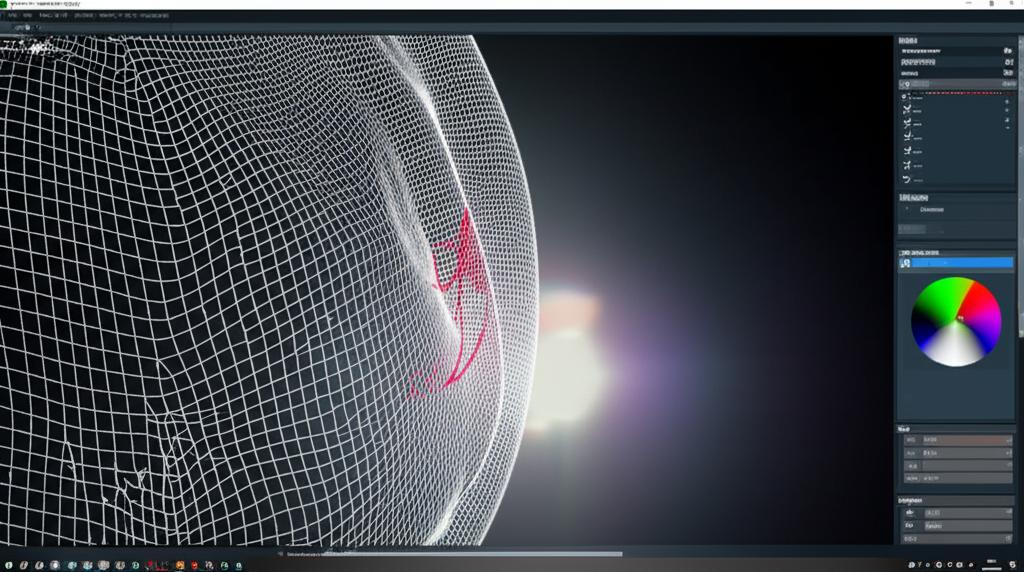This screenshot has height=572, width=1024.
Task: Click the icon on the blue highlighted row
Action: (x=906, y=263)
